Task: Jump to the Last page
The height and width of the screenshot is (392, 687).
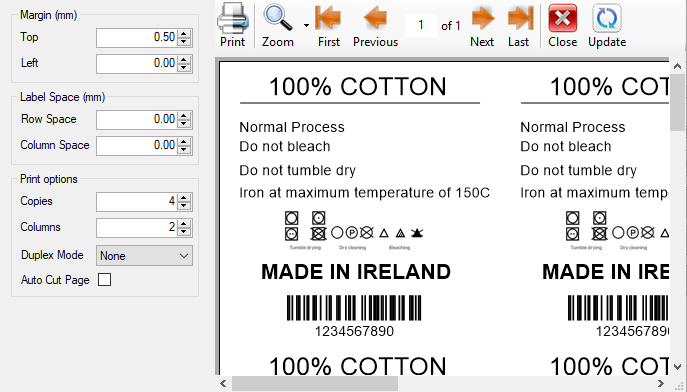Action: (x=520, y=18)
